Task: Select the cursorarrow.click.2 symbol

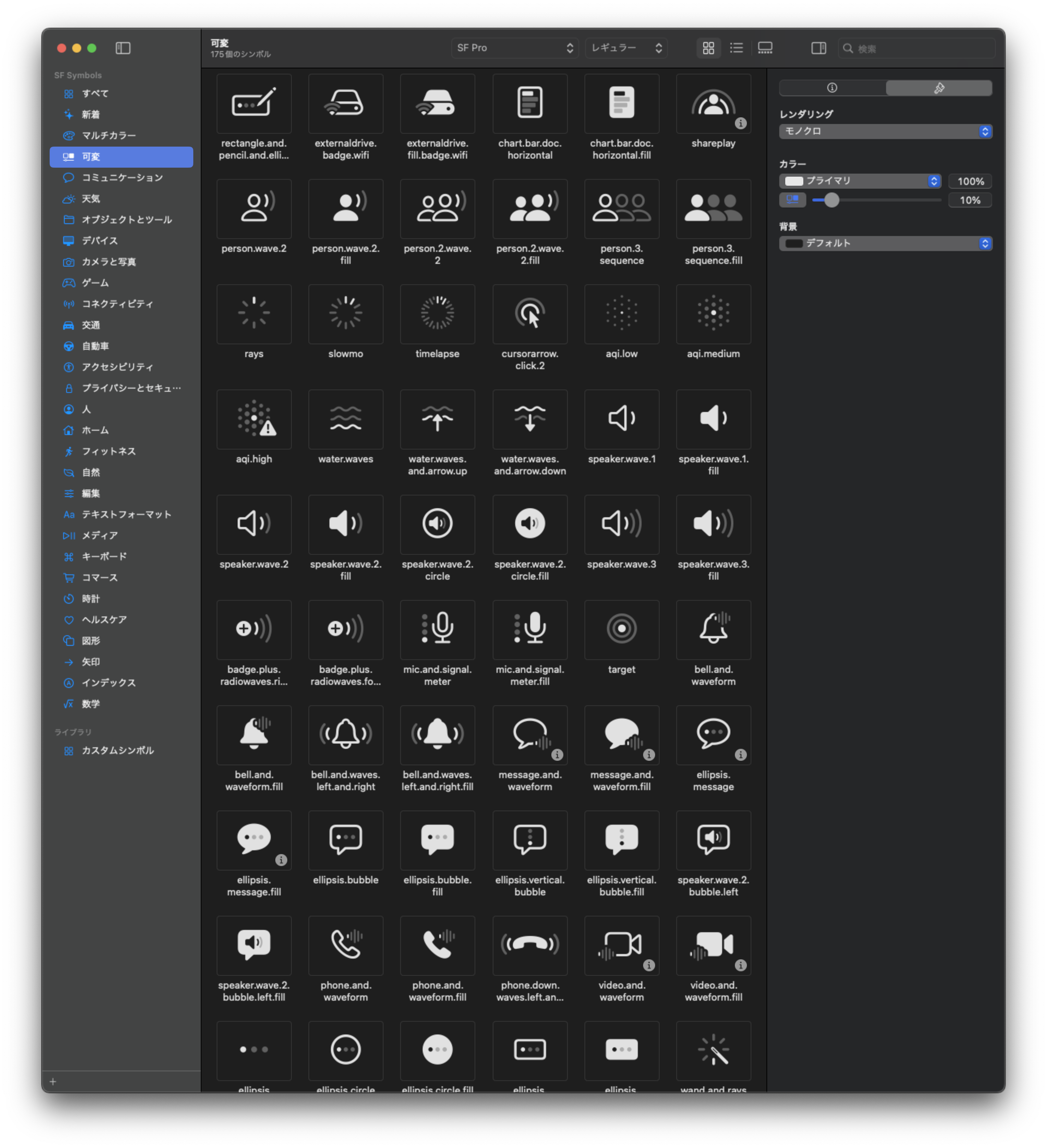Action: (529, 314)
